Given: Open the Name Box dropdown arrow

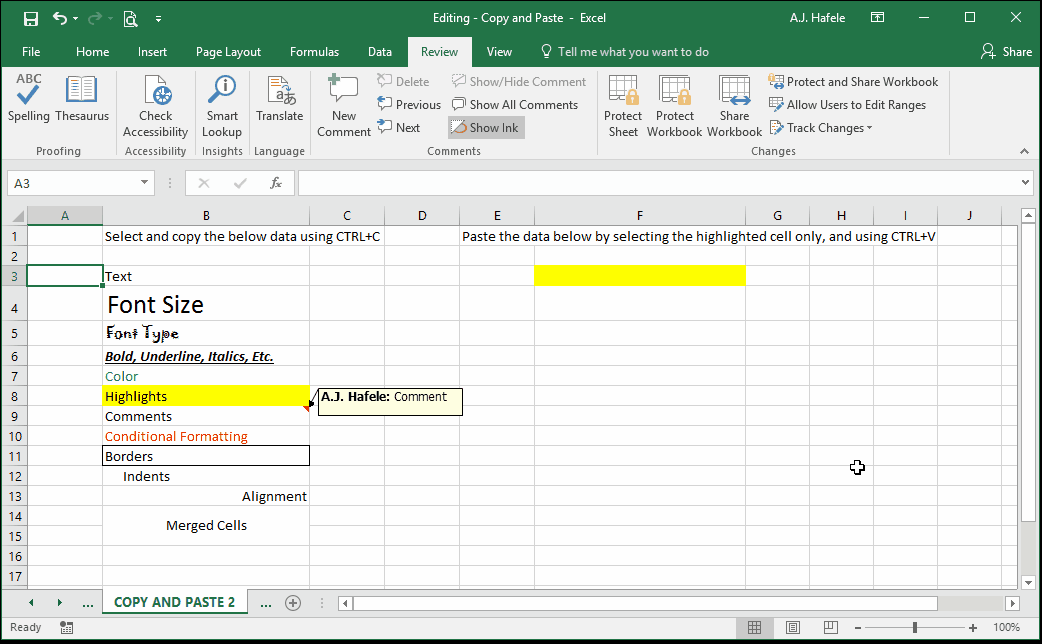Looking at the screenshot, I should [x=144, y=183].
